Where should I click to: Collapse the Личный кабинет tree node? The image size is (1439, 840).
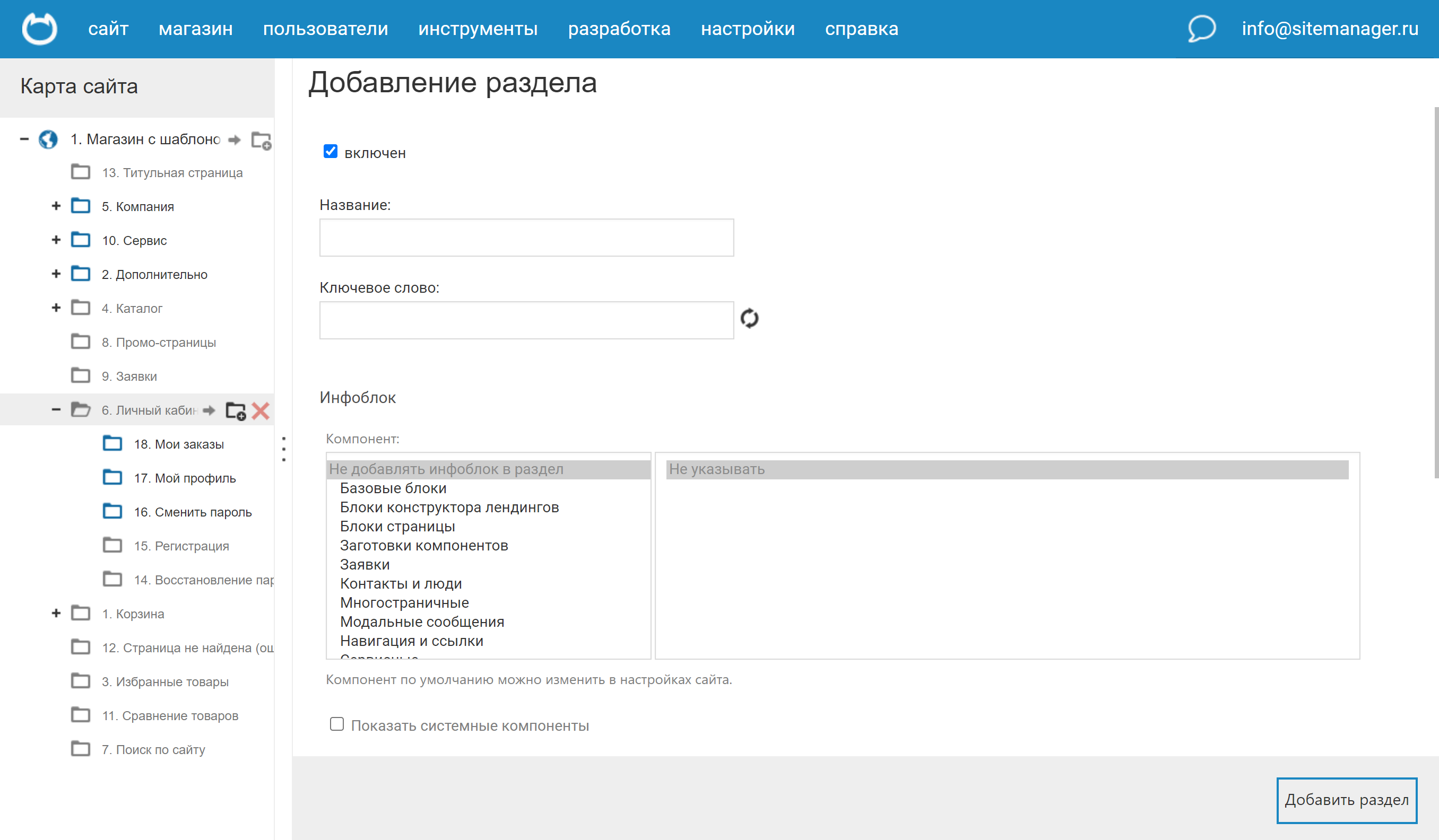pyautogui.click(x=56, y=410)
